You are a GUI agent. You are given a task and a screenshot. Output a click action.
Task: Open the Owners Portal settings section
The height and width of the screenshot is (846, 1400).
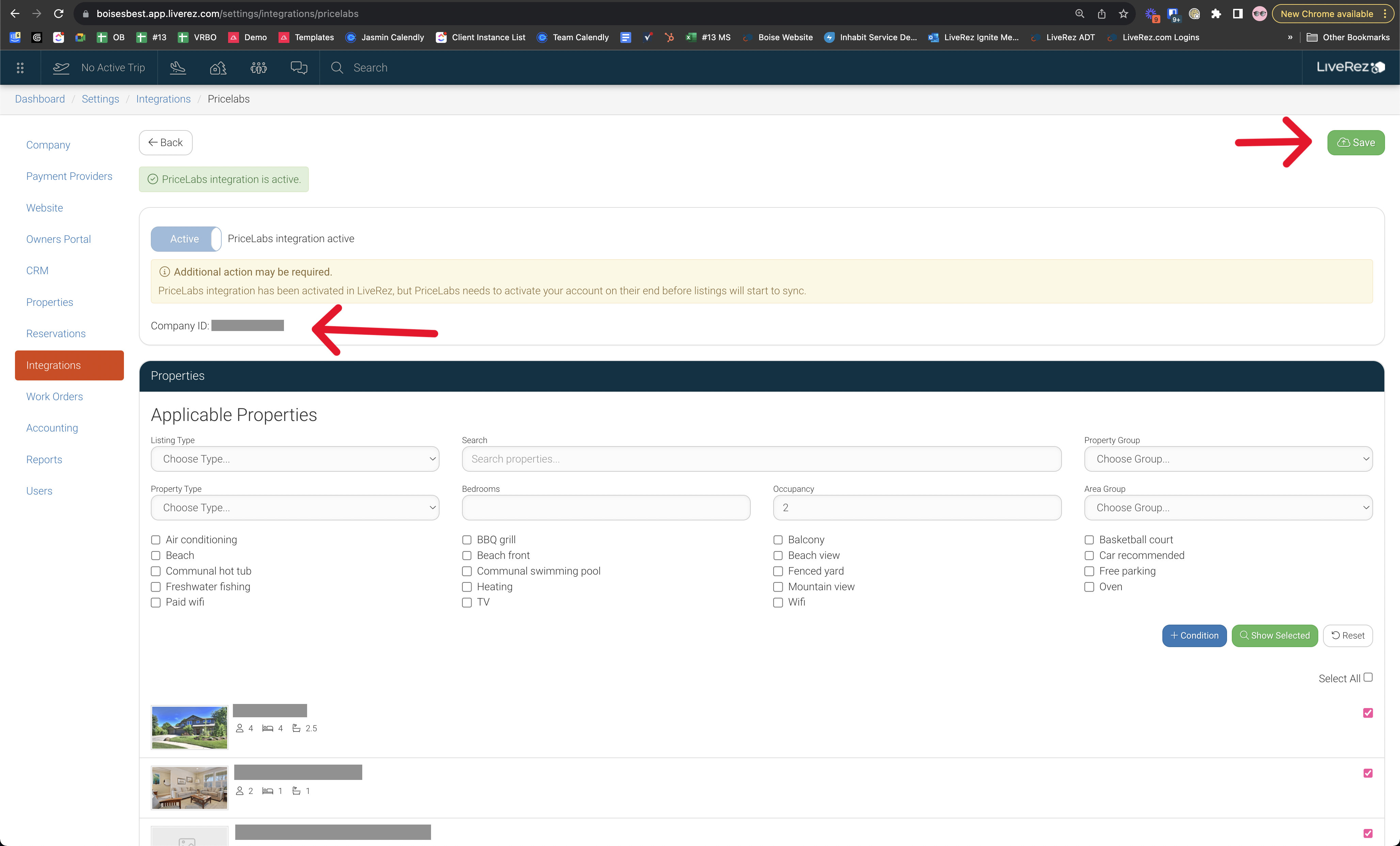pyautogui.click(x=59, y=239)
